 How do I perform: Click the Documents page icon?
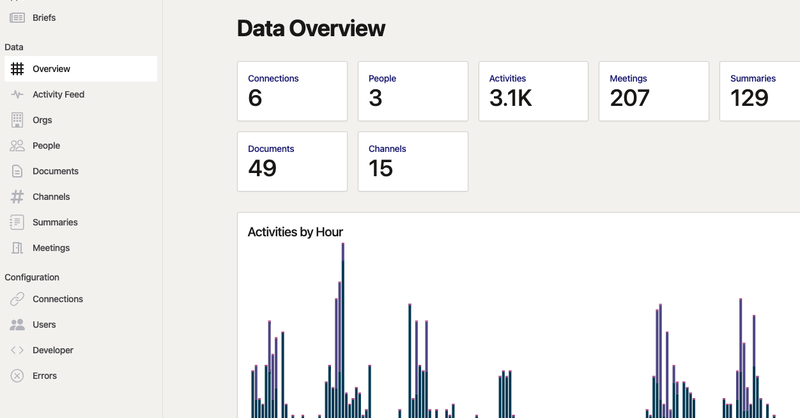17,171
